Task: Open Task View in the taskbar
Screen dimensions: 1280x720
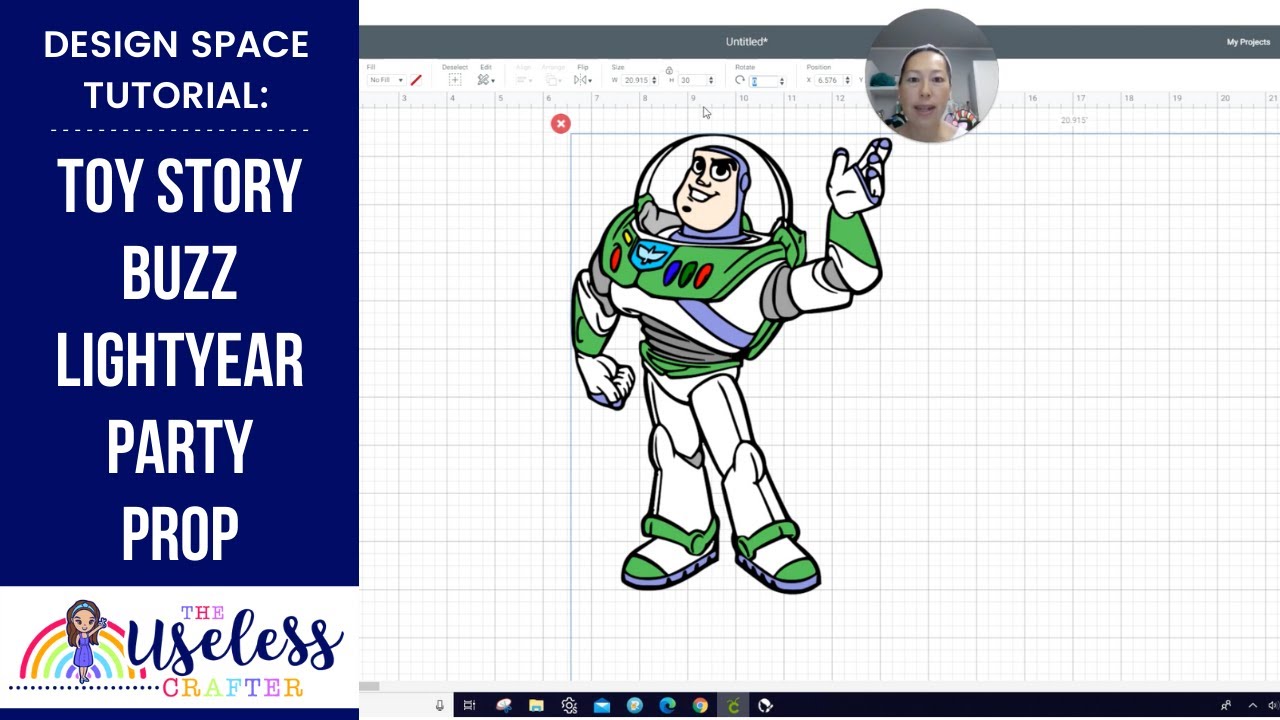Action: [x=469, y=705]
